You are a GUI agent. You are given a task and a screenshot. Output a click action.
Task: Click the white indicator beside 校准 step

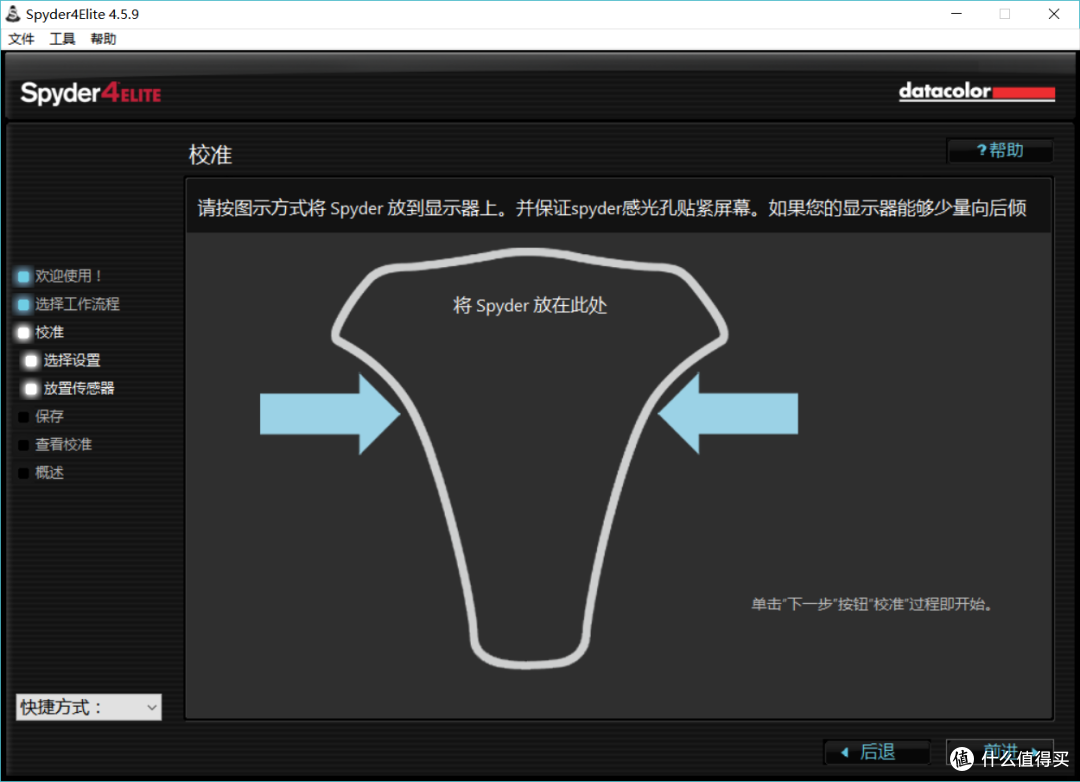[23, 333]
